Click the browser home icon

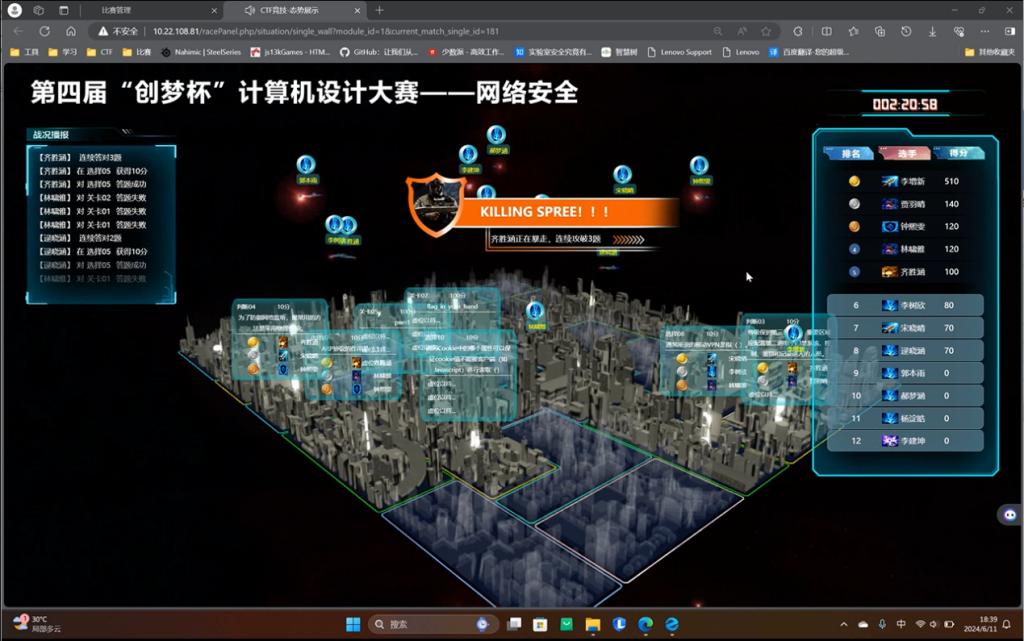coord(70,31)
